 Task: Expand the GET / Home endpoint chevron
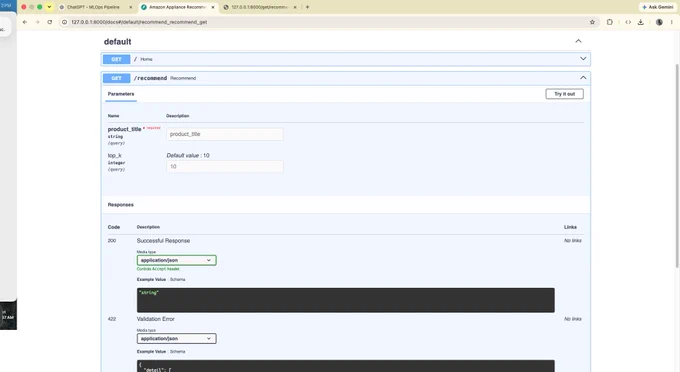click(x=583, y=59)
